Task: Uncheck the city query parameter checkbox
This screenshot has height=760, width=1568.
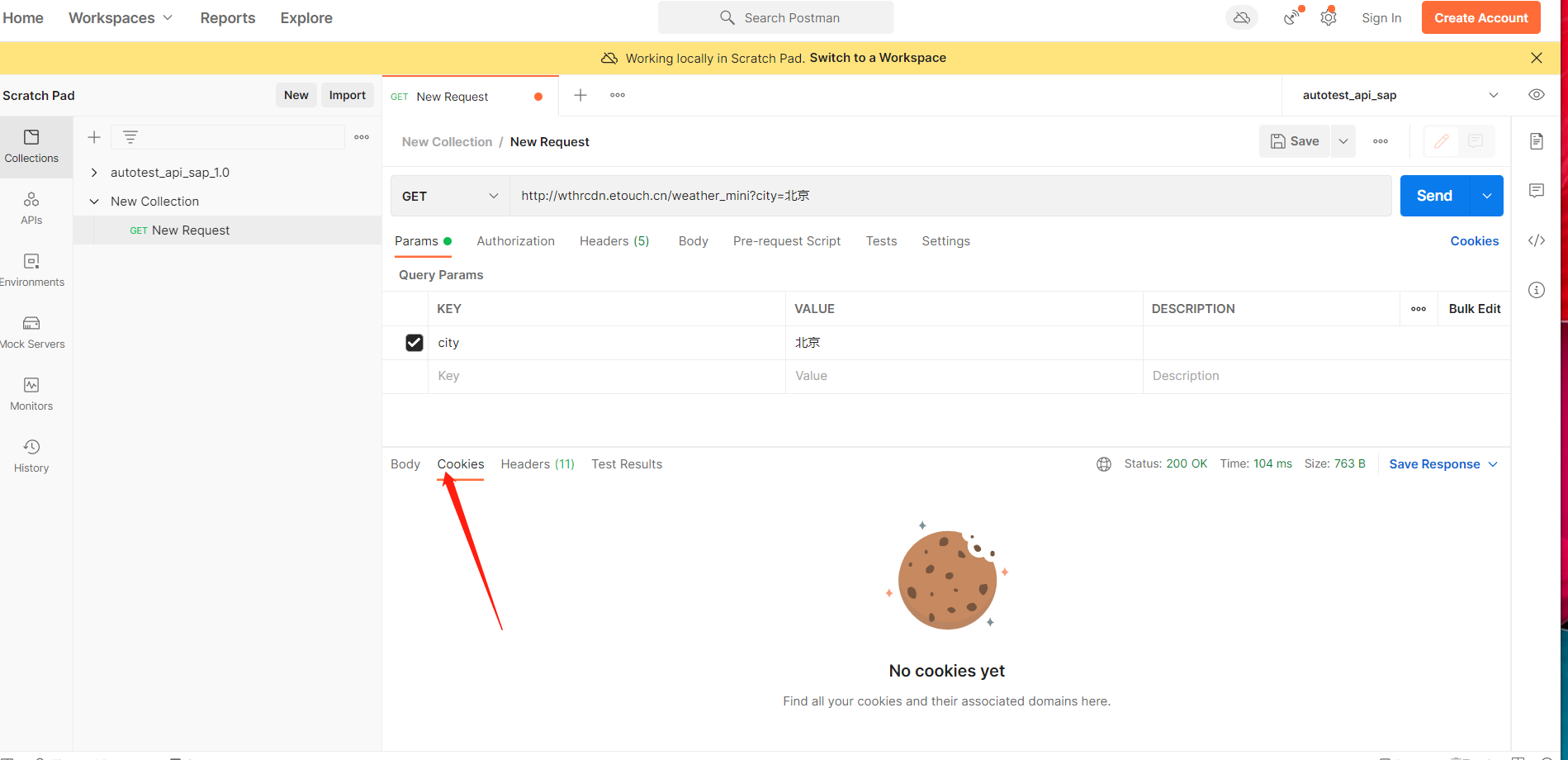Action: [x=415, y=343]
